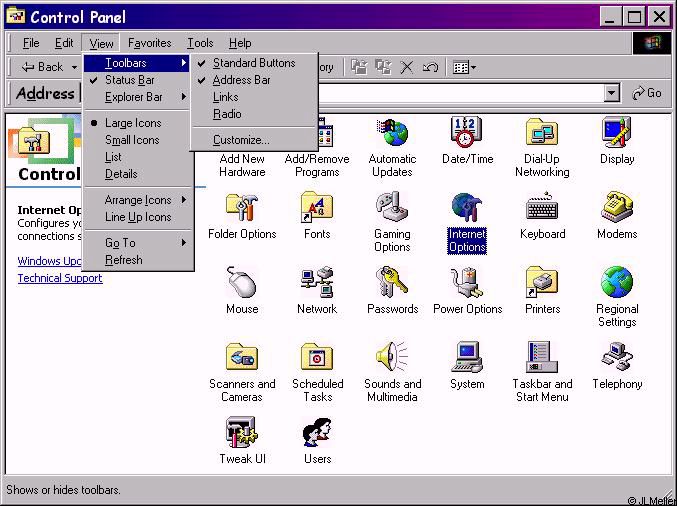Select Small Icons view
This screenshot has width=677, height=506.
tap(137, 140)
